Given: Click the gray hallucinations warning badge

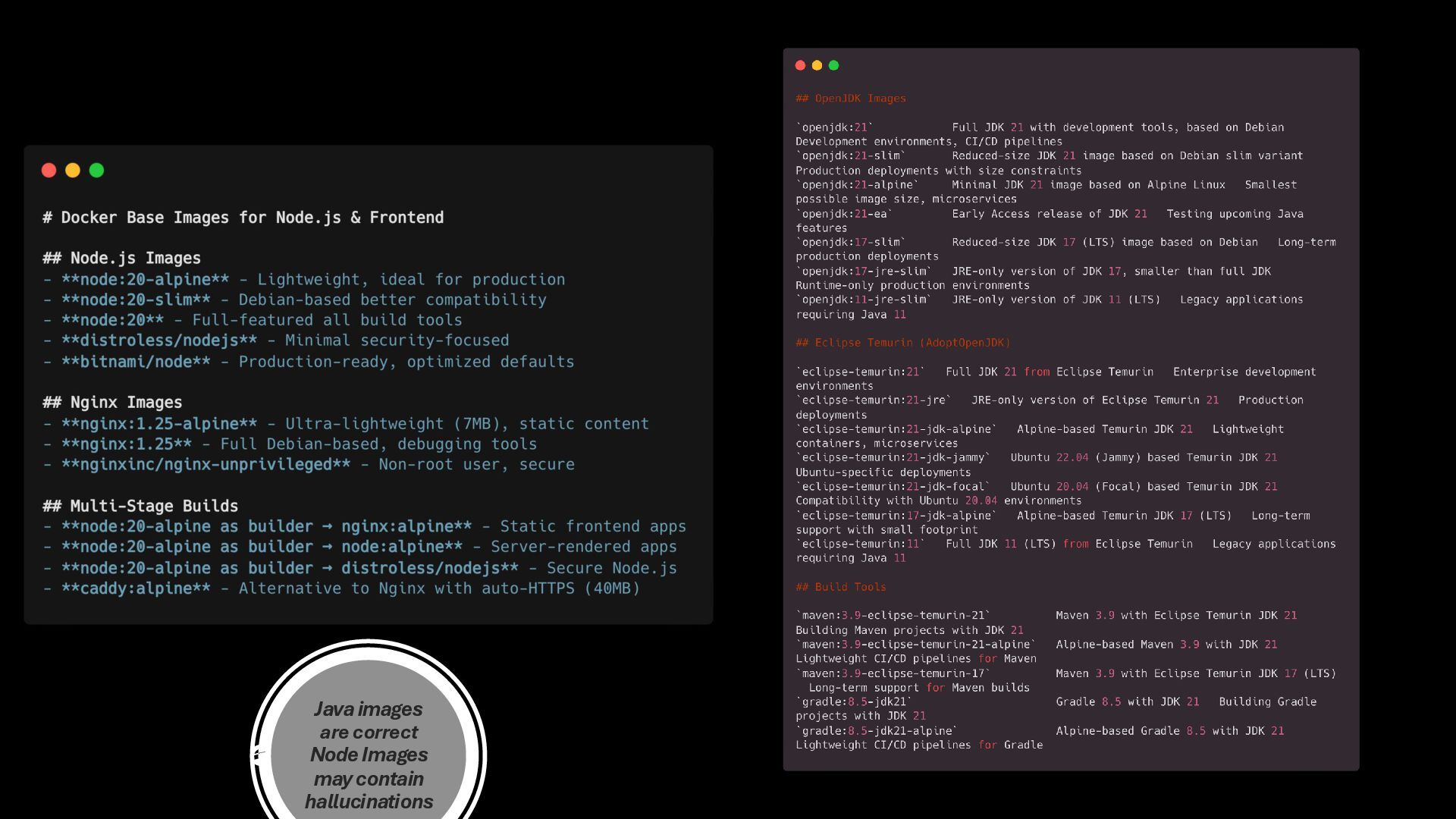Looking at the screenshot, I should (369, 755).
